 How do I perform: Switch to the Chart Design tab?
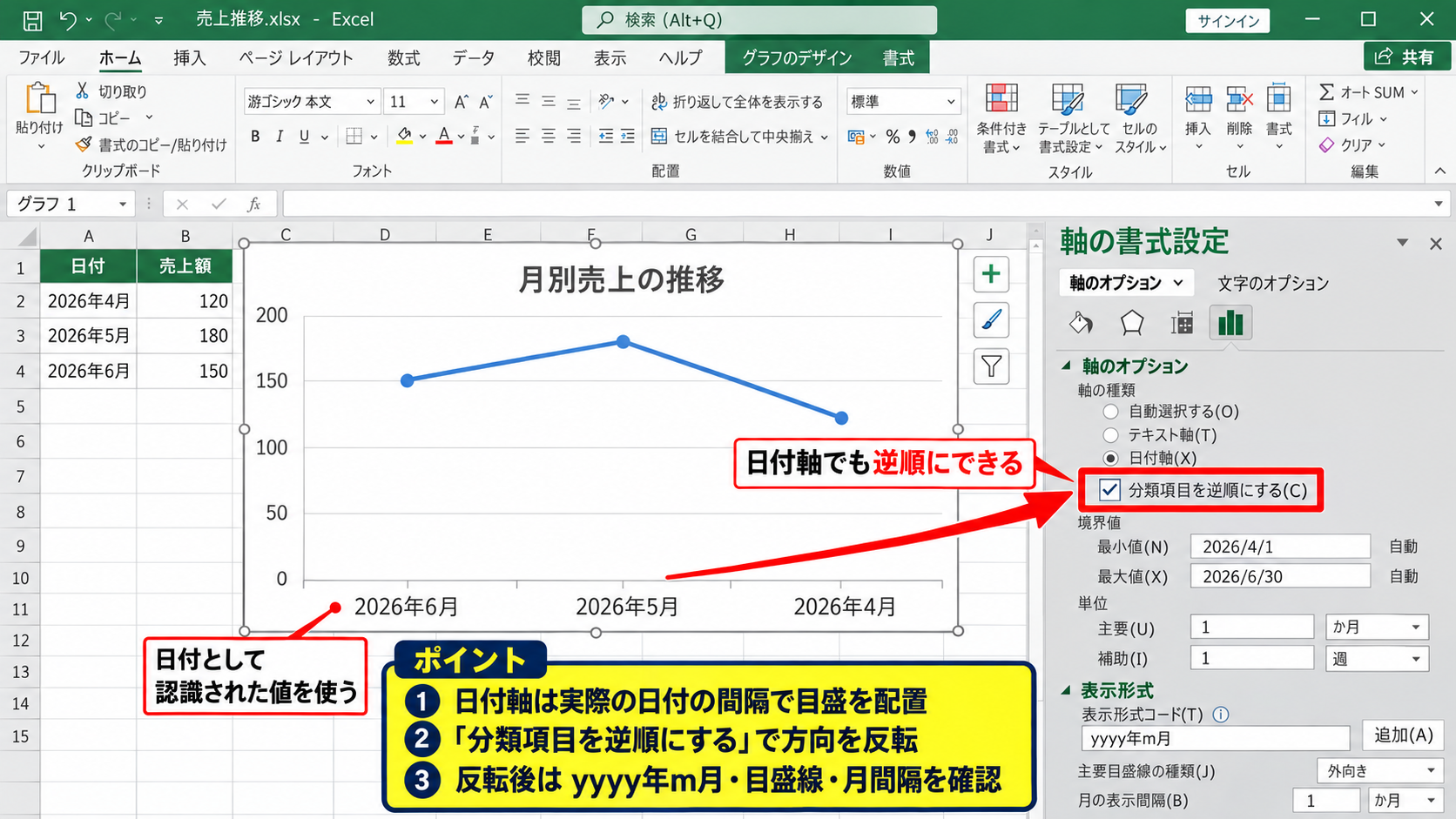[x=797, y=57]
